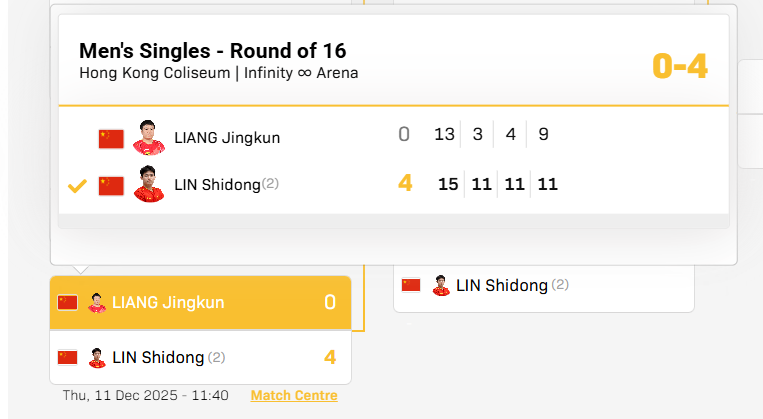763x419 pixels.
Task: Open LIN Shidong's player photo in popup
Action: point(148,184)
